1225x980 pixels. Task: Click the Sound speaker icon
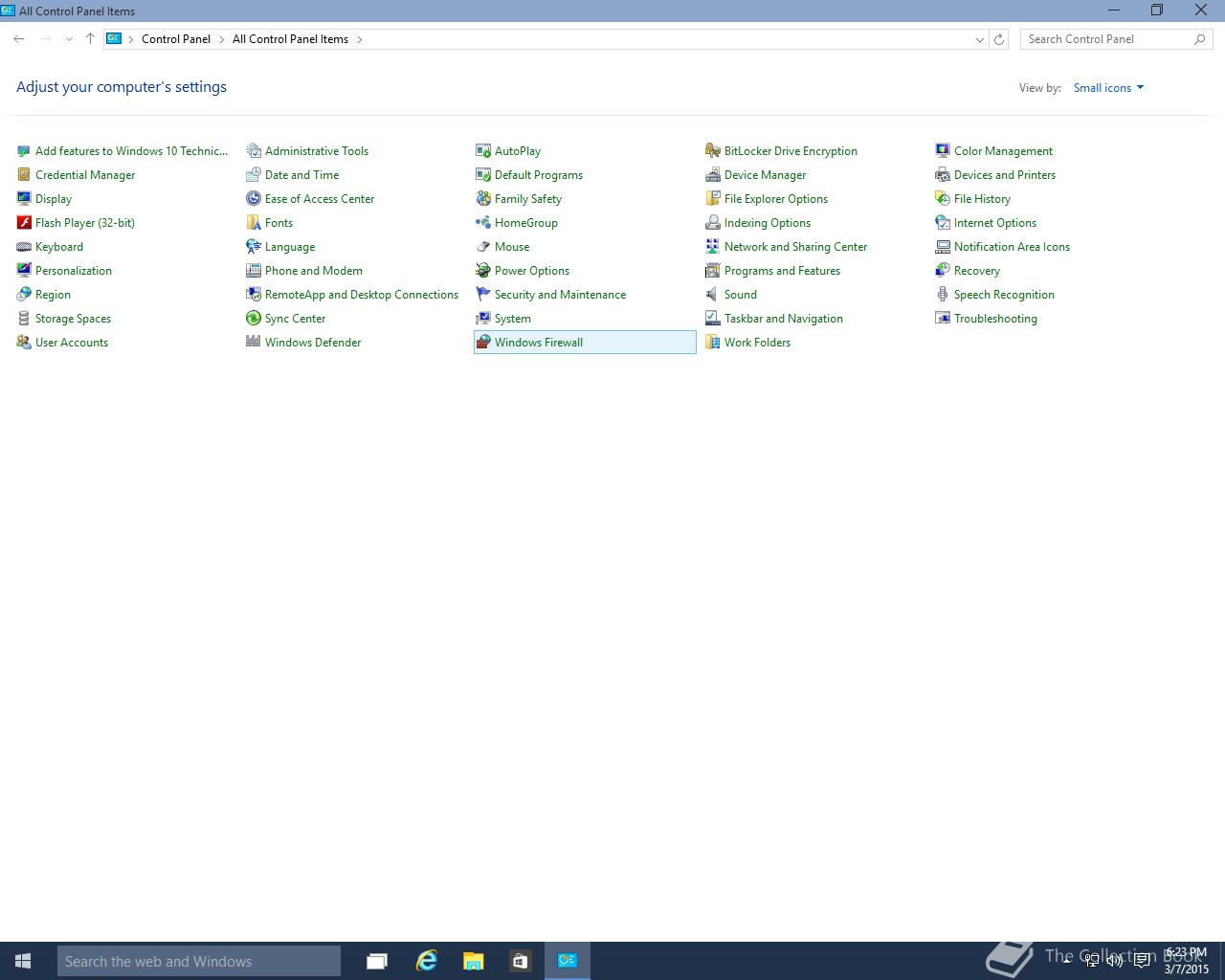[x=713, y=295]
